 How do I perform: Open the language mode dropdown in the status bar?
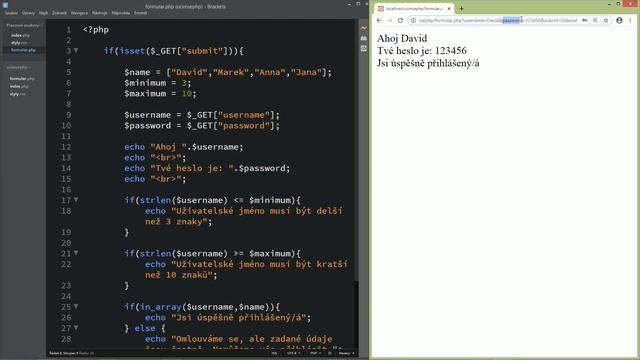coord(315,353)
